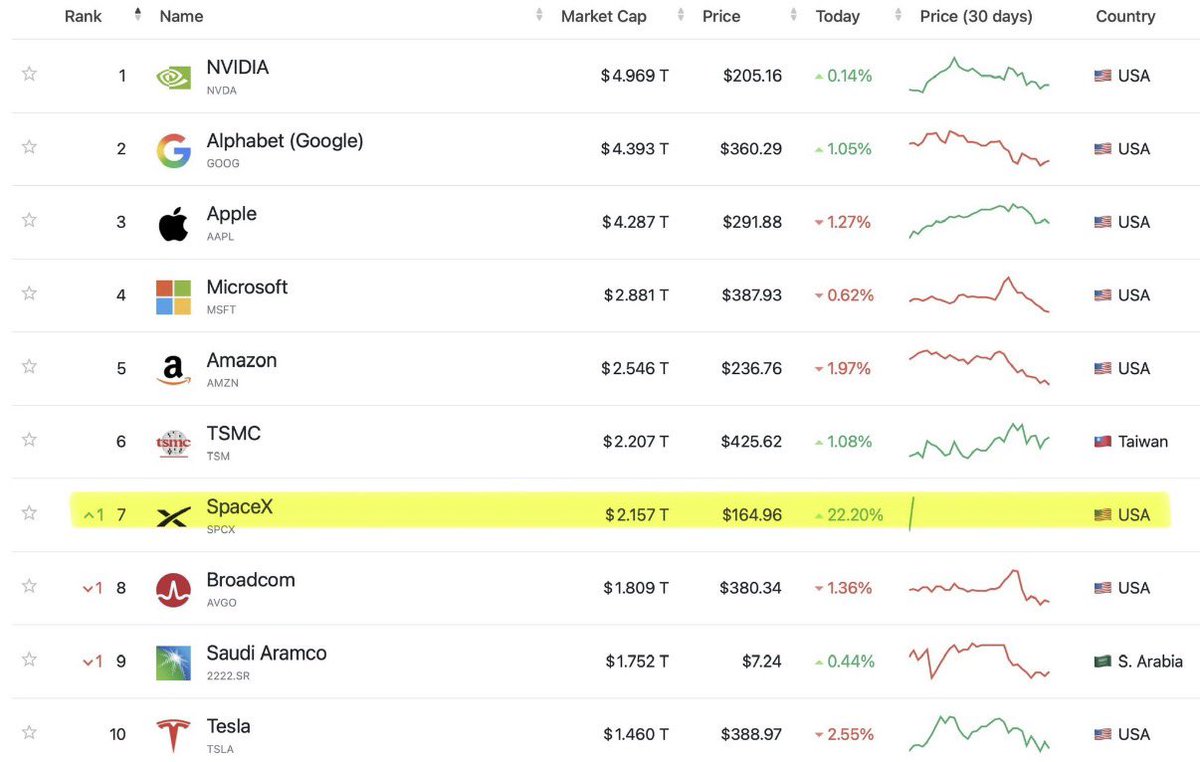Image resolution: width=1200 pixels, height=762 pixels.
Task: Favorite NVIDIA with its star toggle
Action: click(x=29, y=73)
